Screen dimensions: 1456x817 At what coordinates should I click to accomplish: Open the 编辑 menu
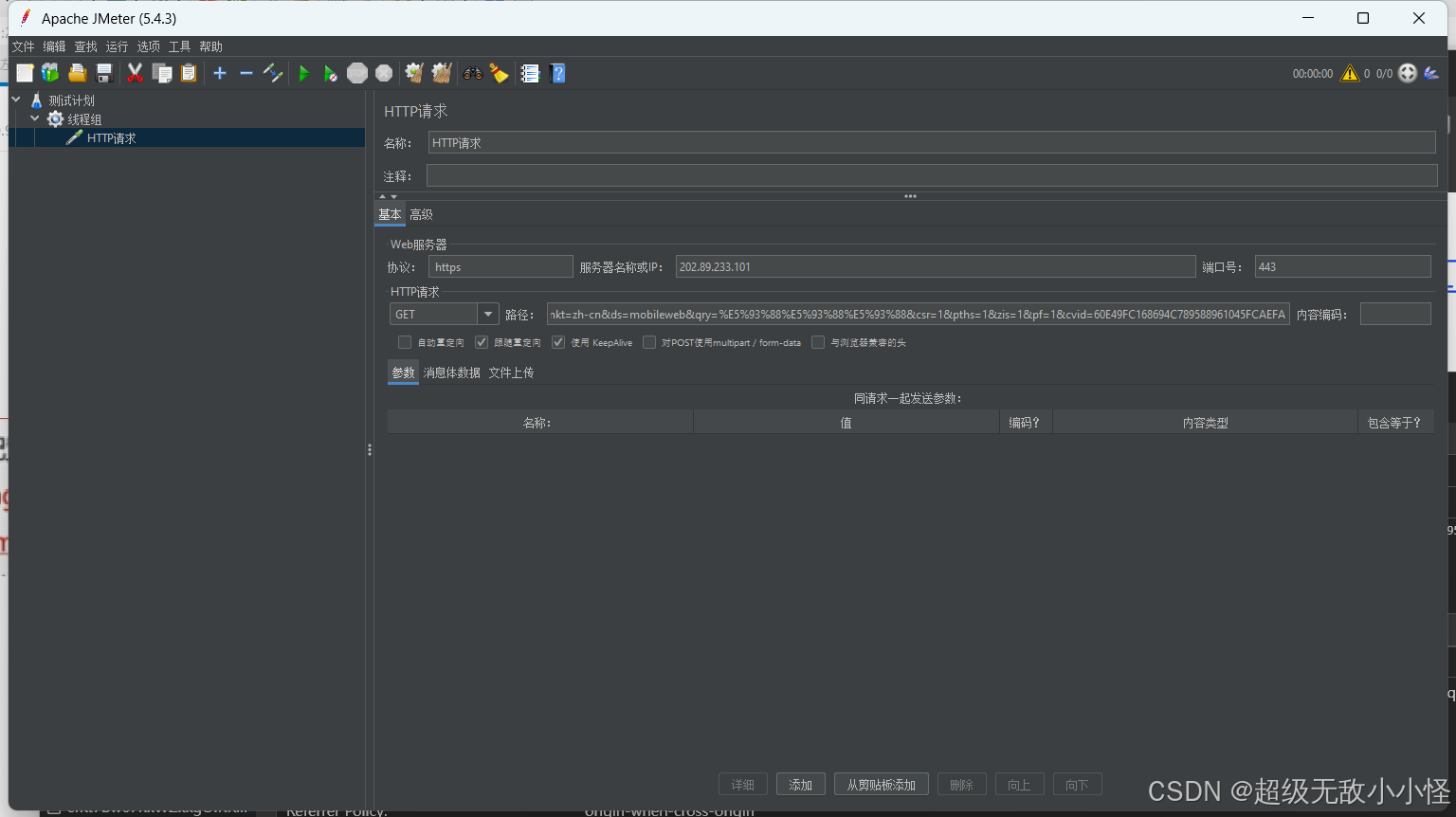tap(54, 46)
